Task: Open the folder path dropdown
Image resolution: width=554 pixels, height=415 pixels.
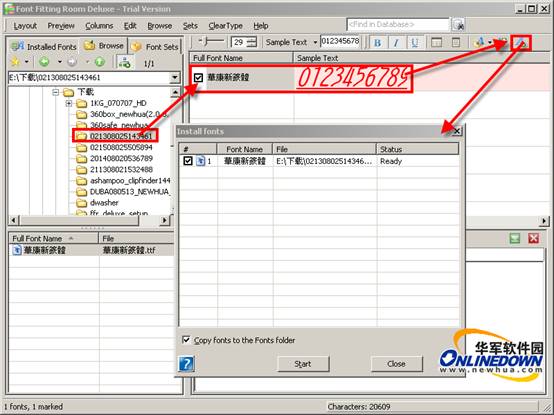Action: pos(175,78)
